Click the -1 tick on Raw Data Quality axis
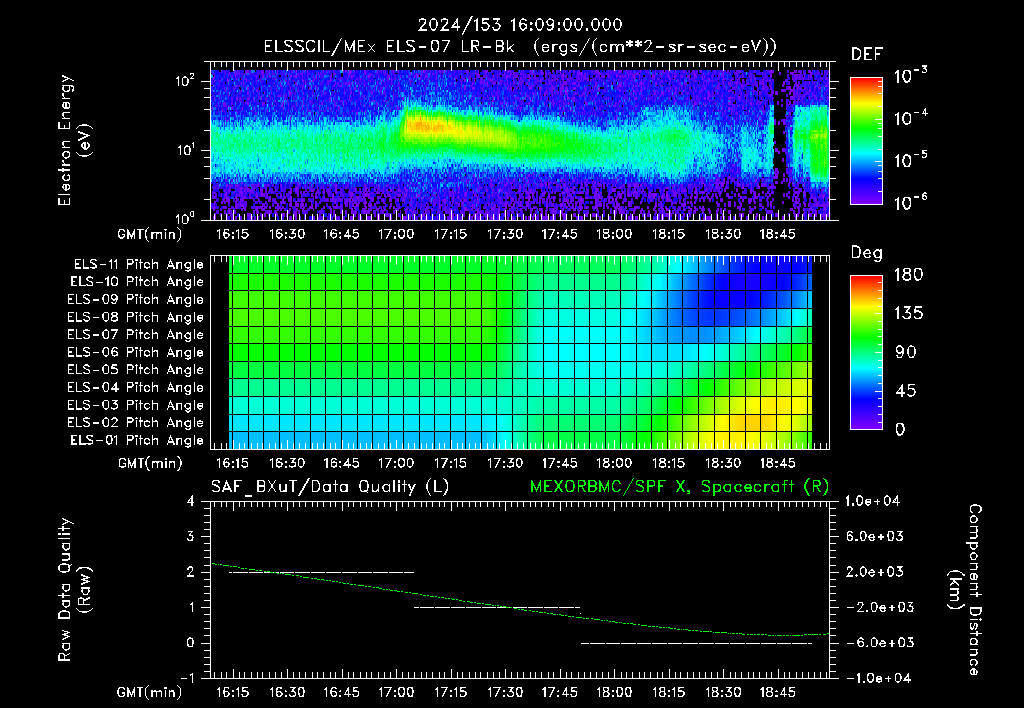This screenshot has width=1024, height=708. (x=187, y=678)
